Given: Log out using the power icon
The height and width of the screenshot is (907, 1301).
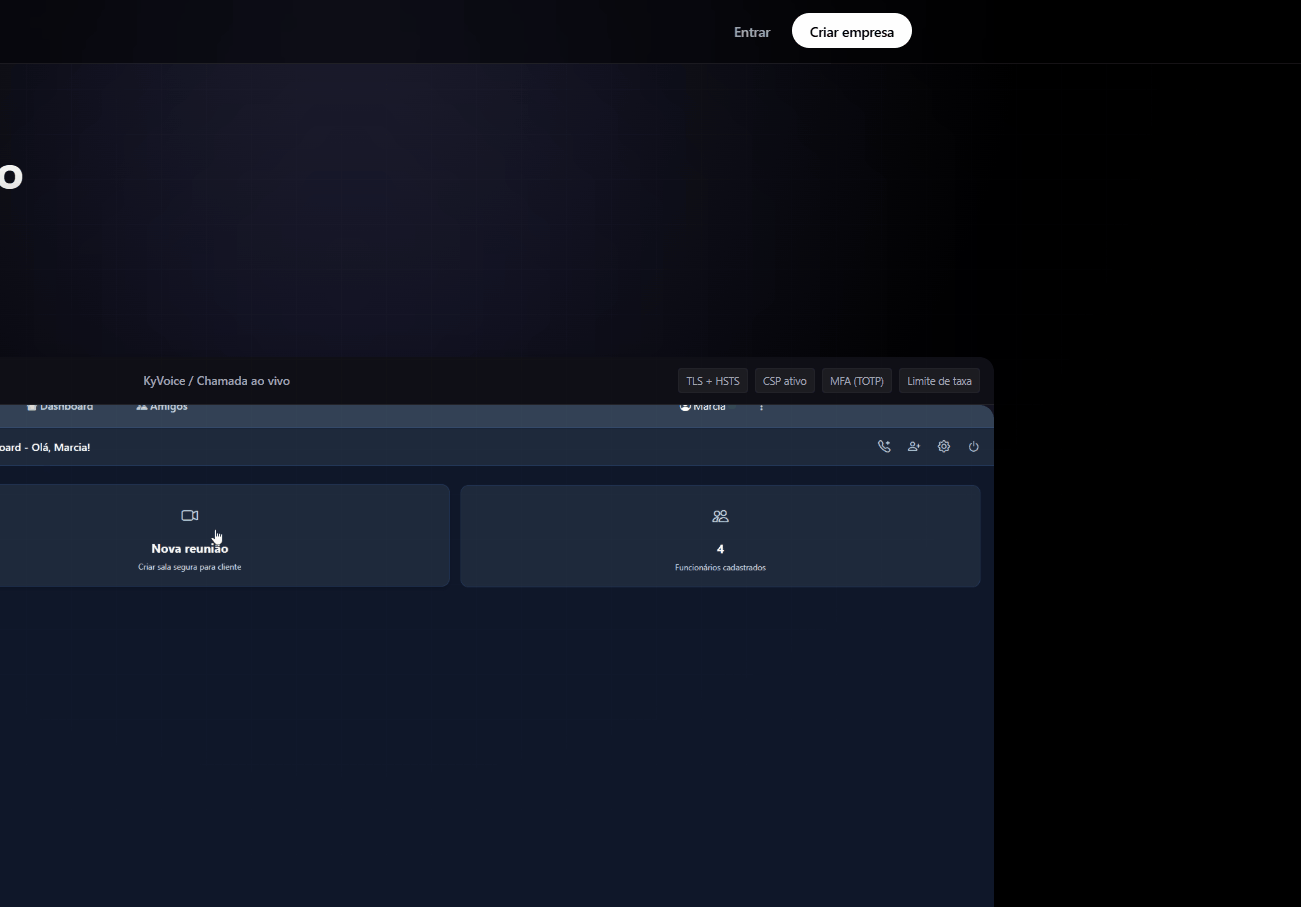Looking at the screenshot, I should (973, 447).
